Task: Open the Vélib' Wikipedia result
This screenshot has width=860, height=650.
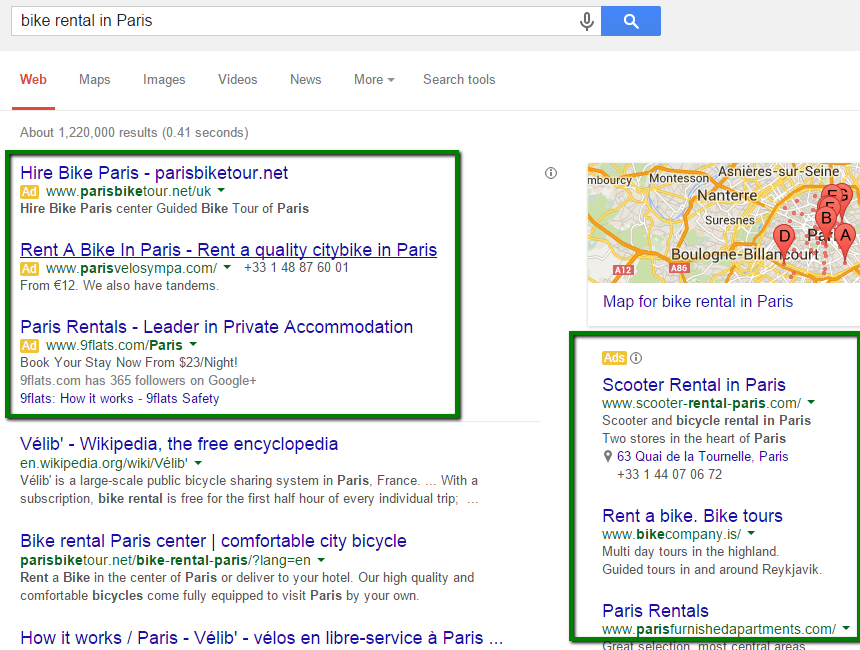Action: [x=179, y=444]
